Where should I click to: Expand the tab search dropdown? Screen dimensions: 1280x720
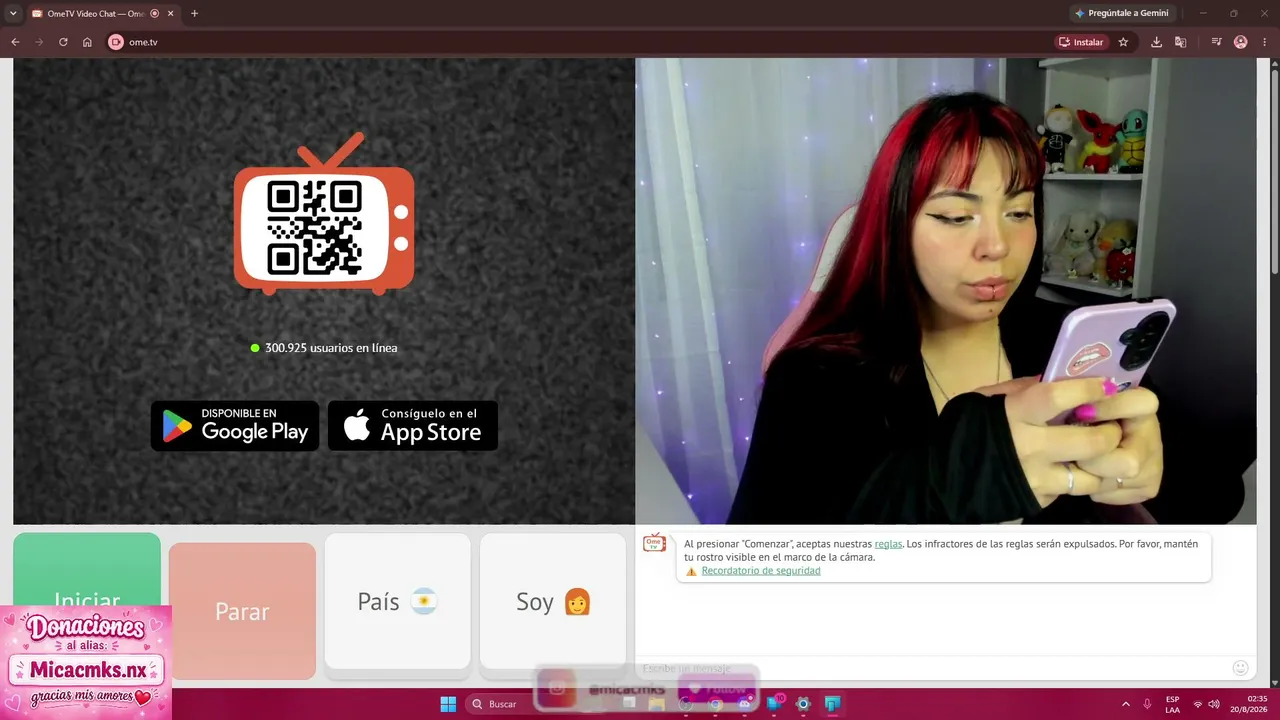pos(13,13)
